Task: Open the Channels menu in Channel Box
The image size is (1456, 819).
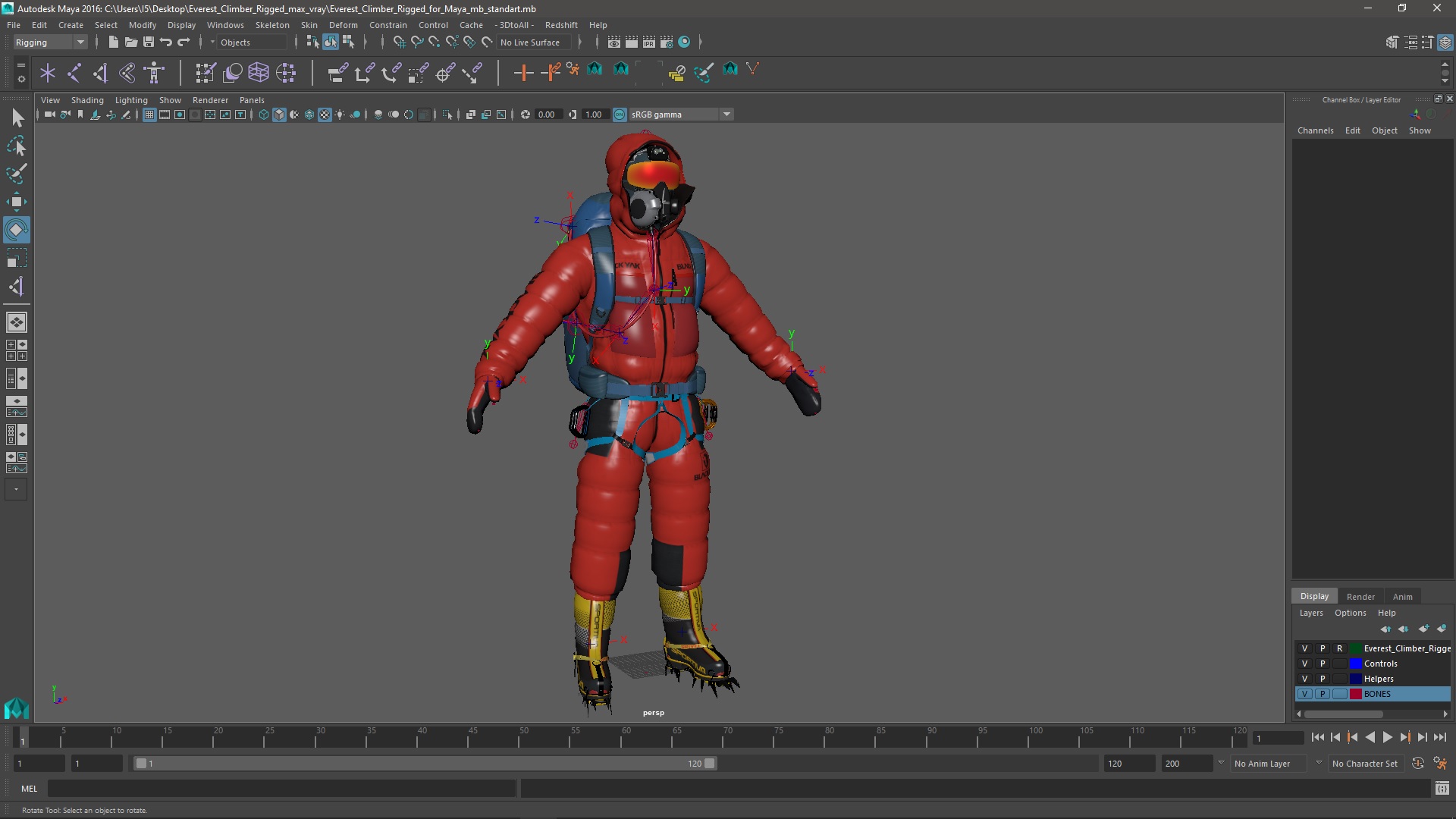Action: (1315, 130)
